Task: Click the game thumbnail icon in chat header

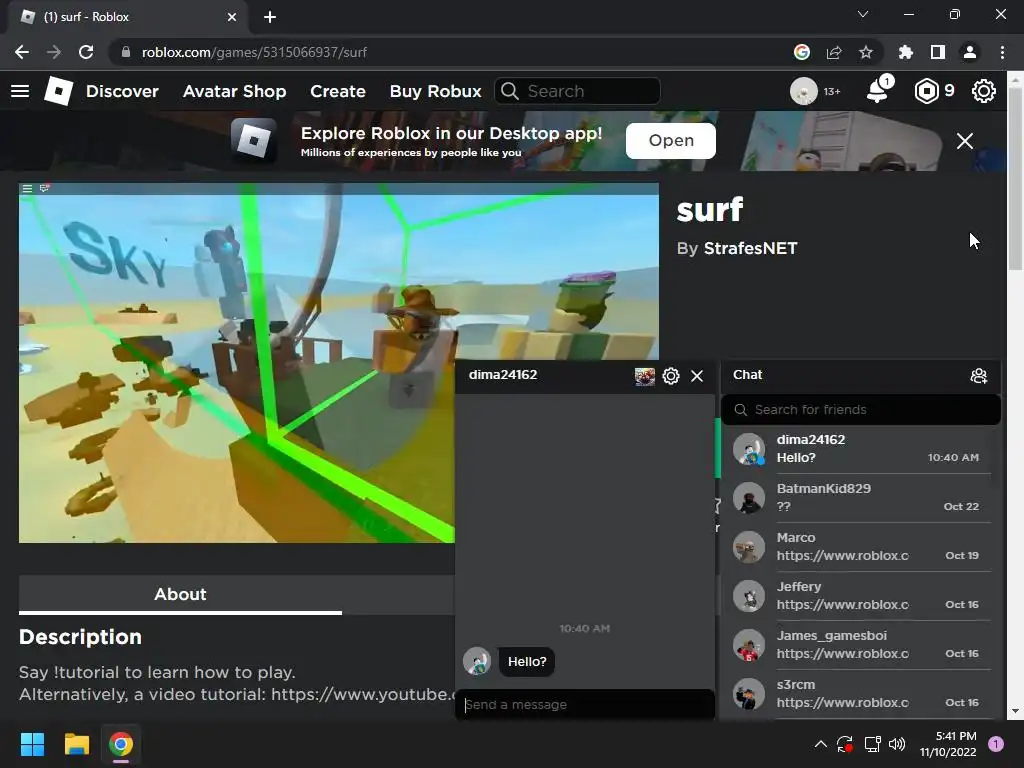Action: (x=645, y=376)
